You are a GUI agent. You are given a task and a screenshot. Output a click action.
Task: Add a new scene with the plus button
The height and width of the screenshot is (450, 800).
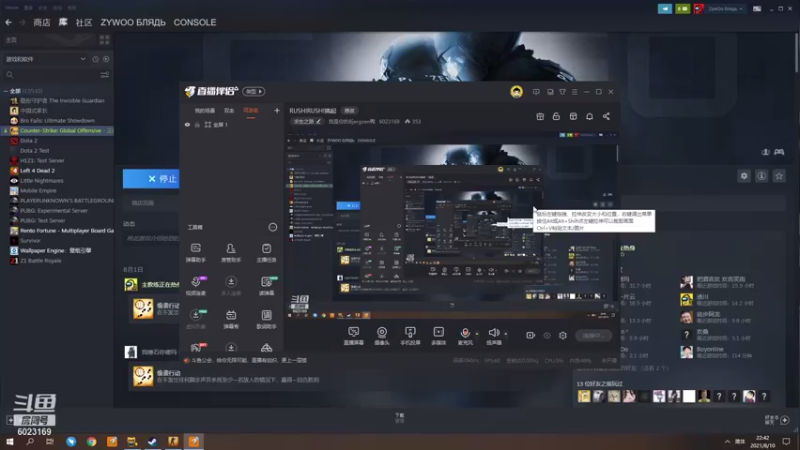(277, 110)
